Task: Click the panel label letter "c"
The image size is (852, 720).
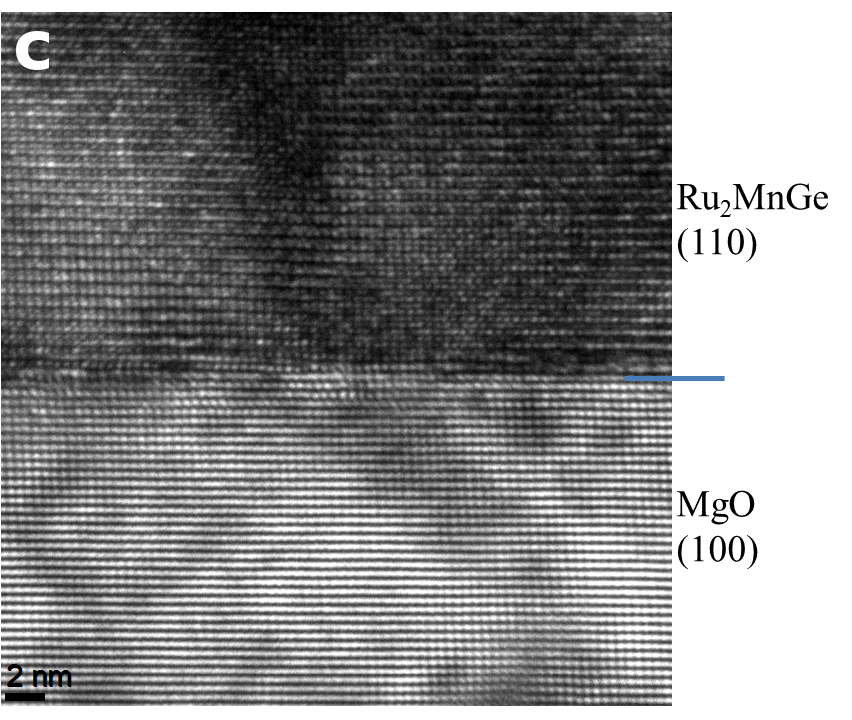Action: [x=32, y=51]
